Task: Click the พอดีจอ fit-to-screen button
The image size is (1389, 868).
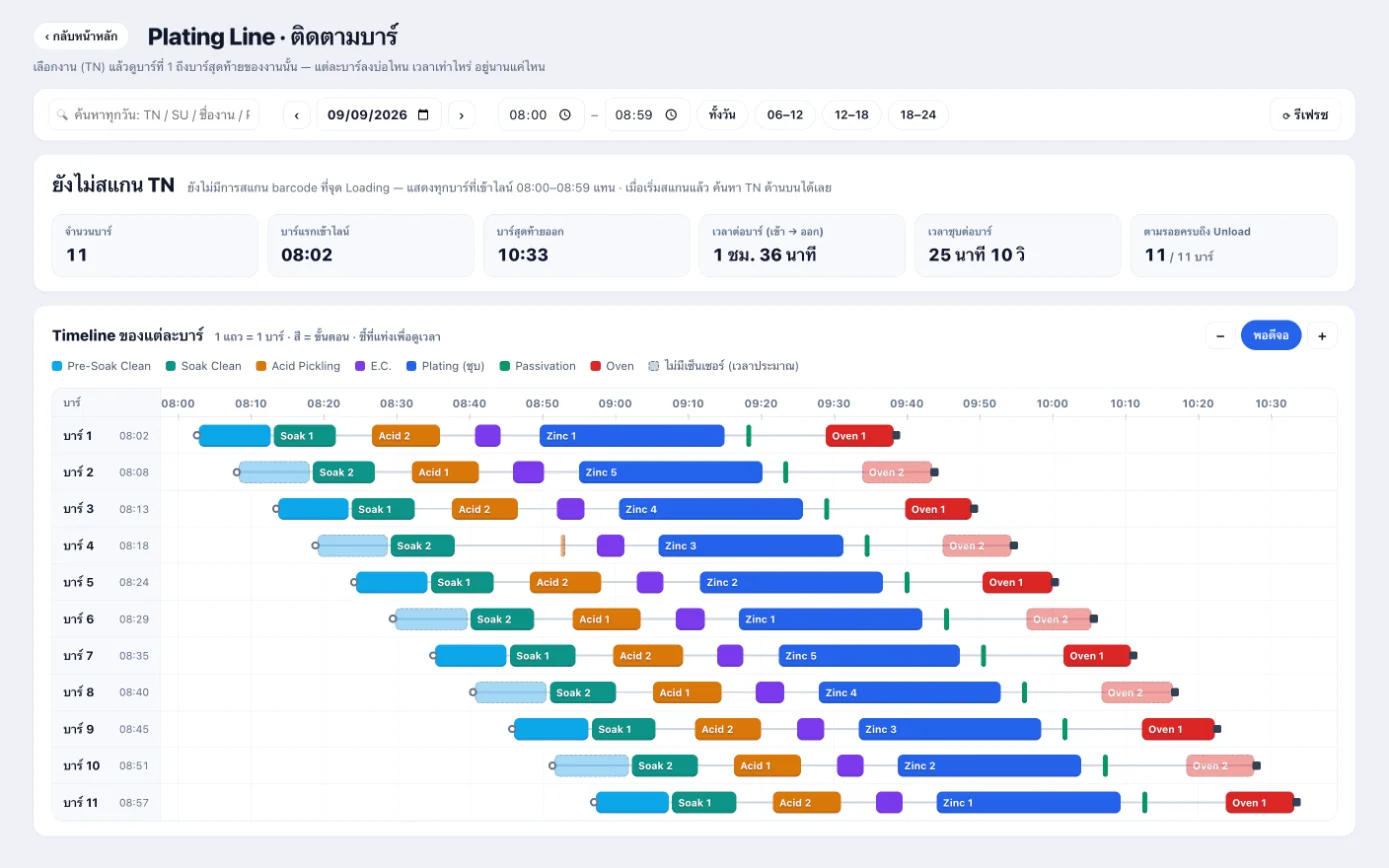Action: 1271,336
